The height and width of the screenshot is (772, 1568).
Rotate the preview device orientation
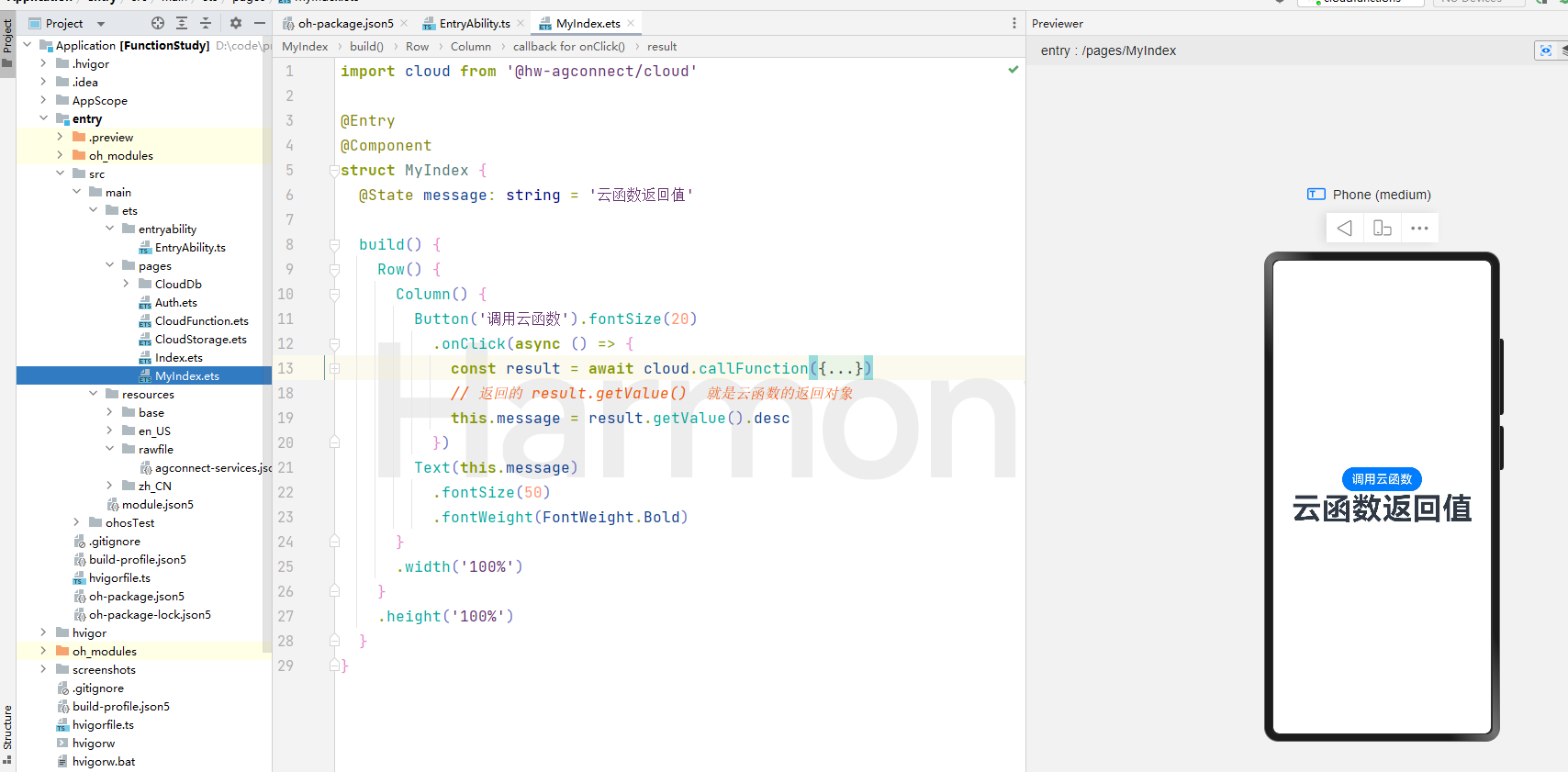pyautogui.click(x=1382, y=228)
